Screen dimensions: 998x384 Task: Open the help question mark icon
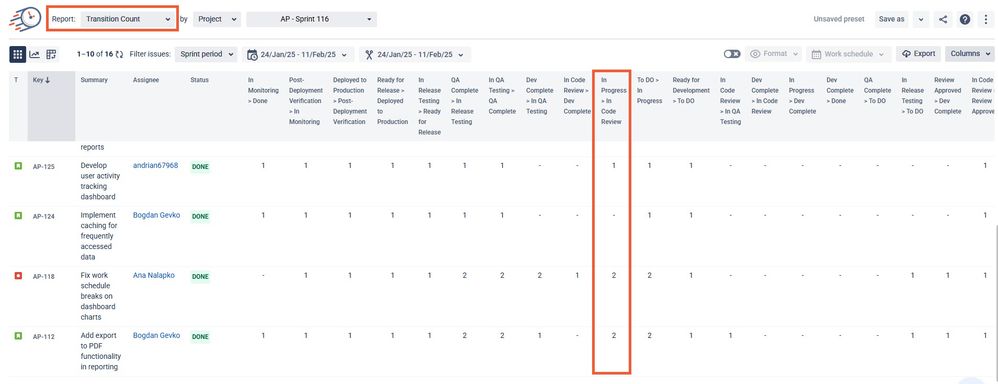coord(965,19)
